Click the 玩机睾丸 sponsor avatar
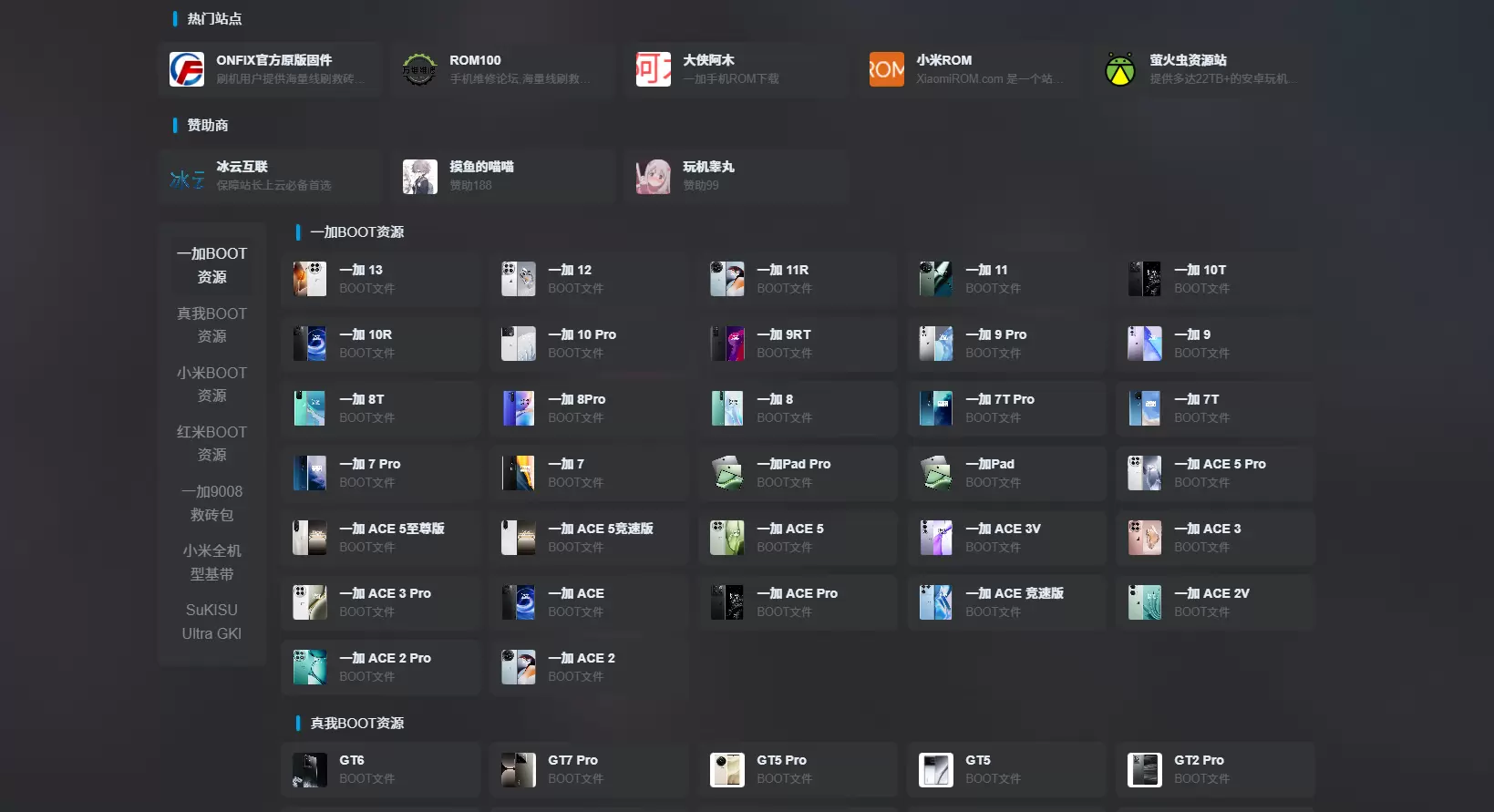The width and height of the screenshot is (1494, 812). [x=653, y=176]
